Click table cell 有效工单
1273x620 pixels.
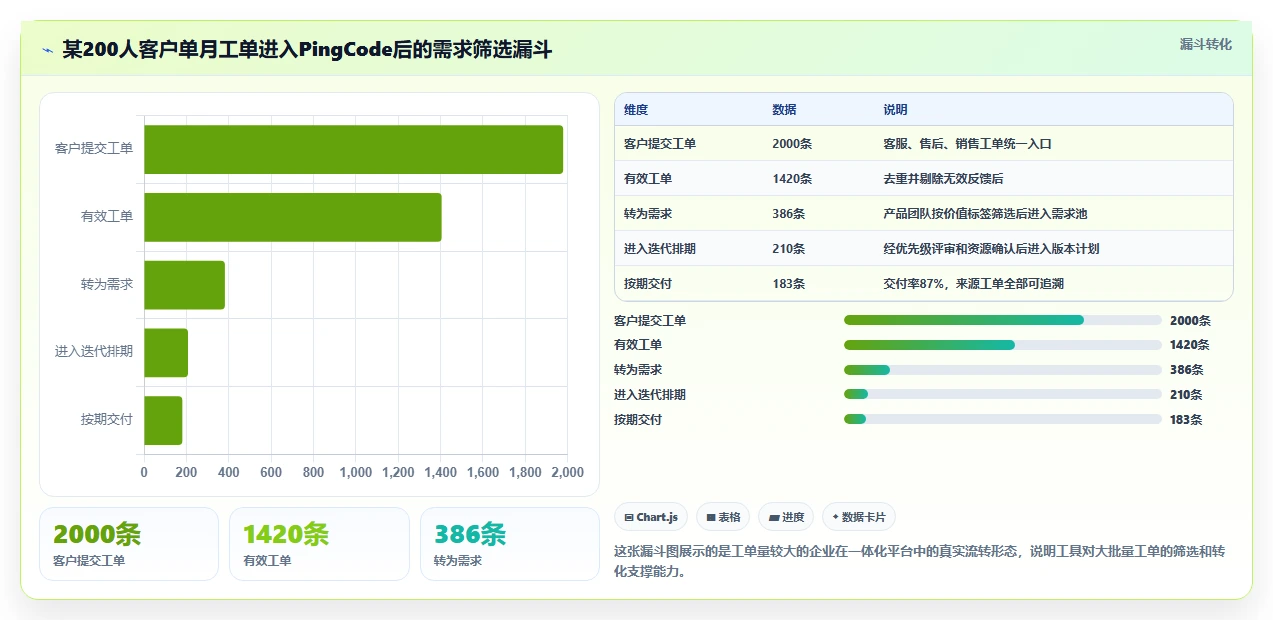click(648, 179)
